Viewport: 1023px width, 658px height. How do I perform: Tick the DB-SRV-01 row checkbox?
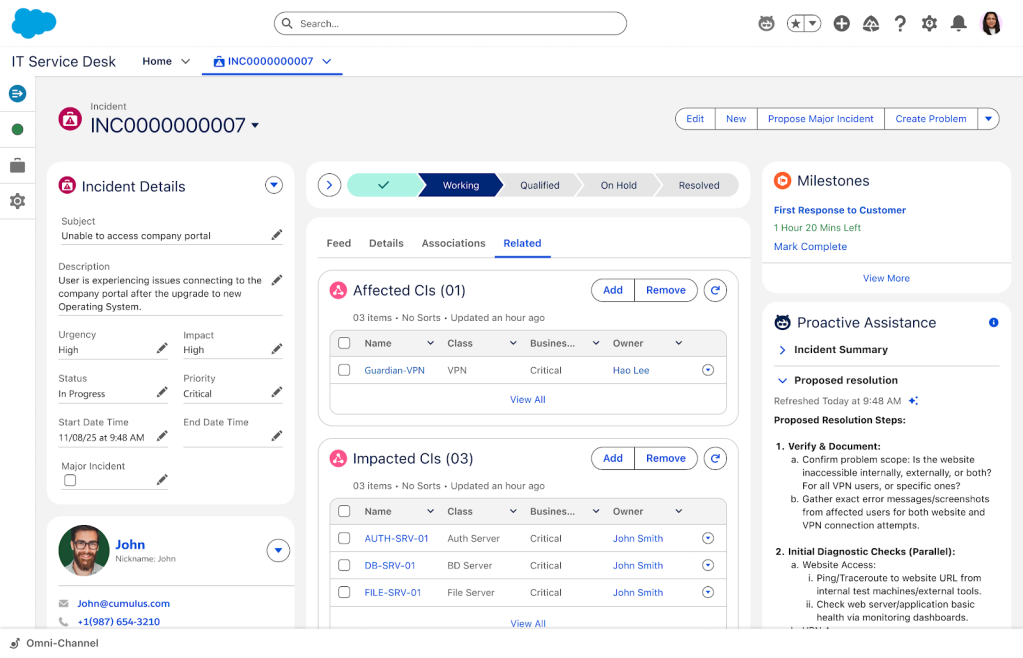[344, 565]
